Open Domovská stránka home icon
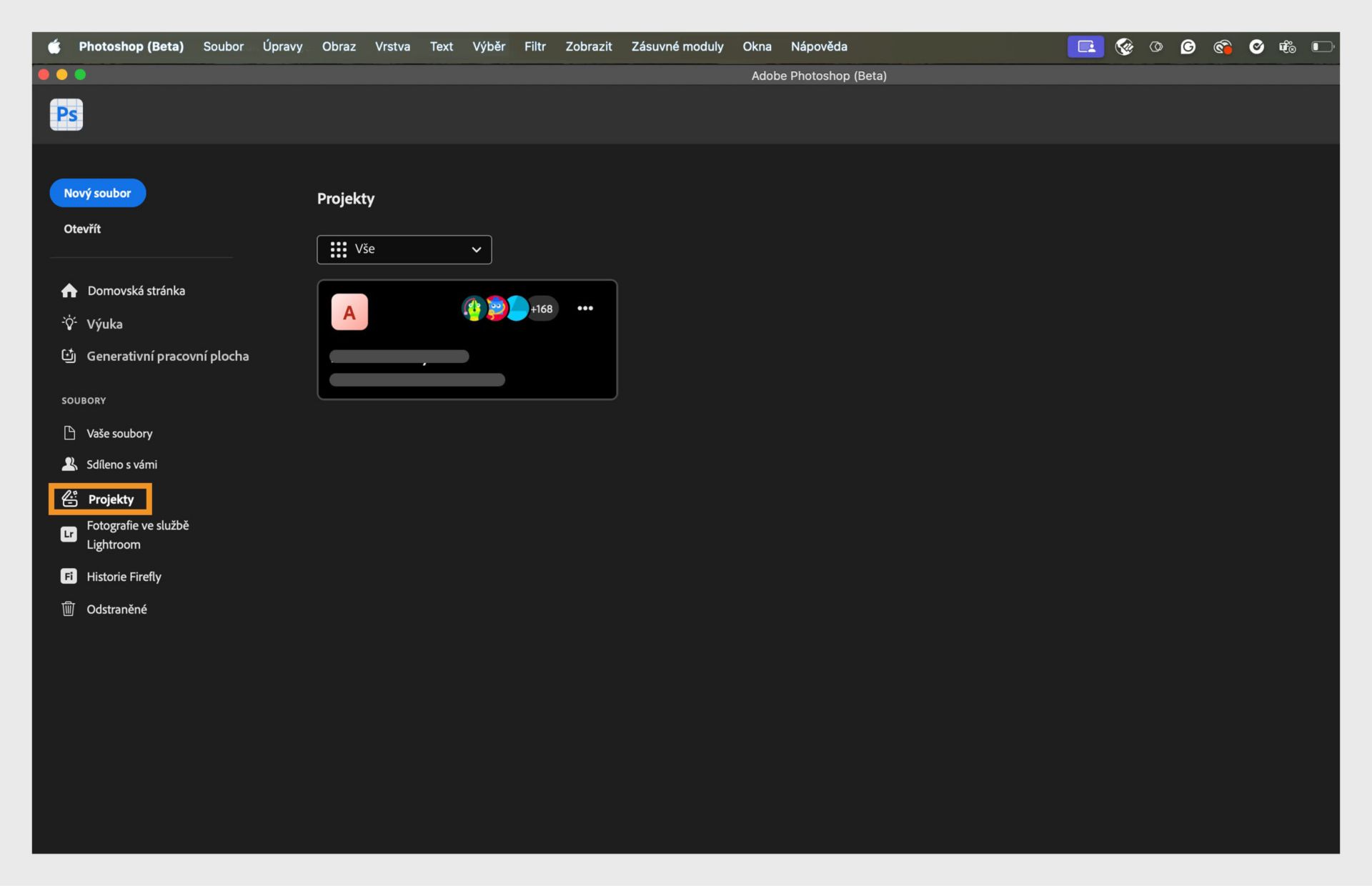 69,291
